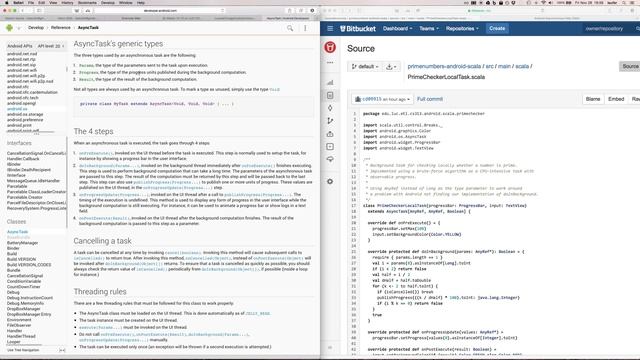Click the Safari extension gear icon

[312, 10]
